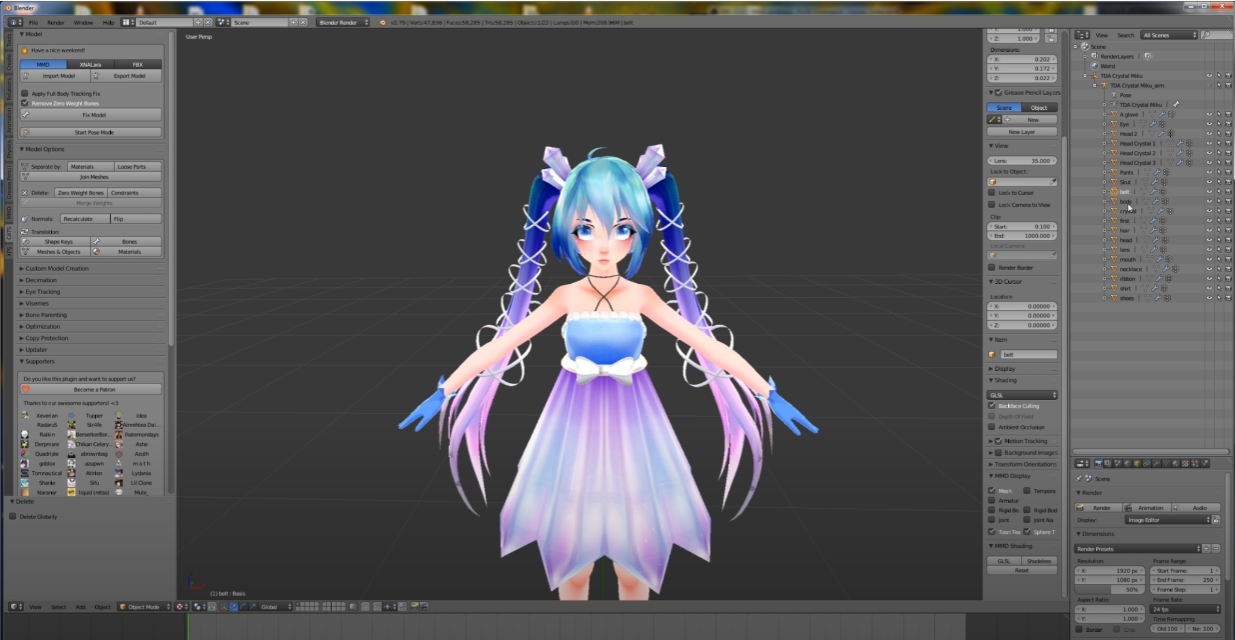Open the File menu
The width and height of the screenshot is (1235, 640).
pos(33,21)
